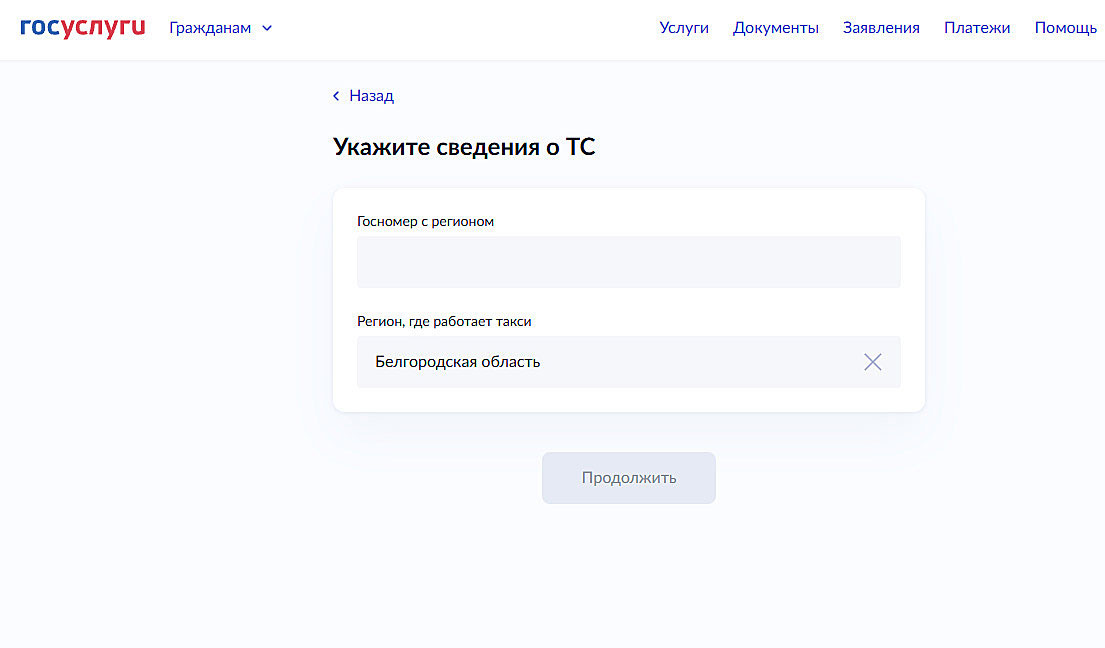The image size is (1105, 648).
Task: Open the Услуги menu item
Action: (684, 27)
